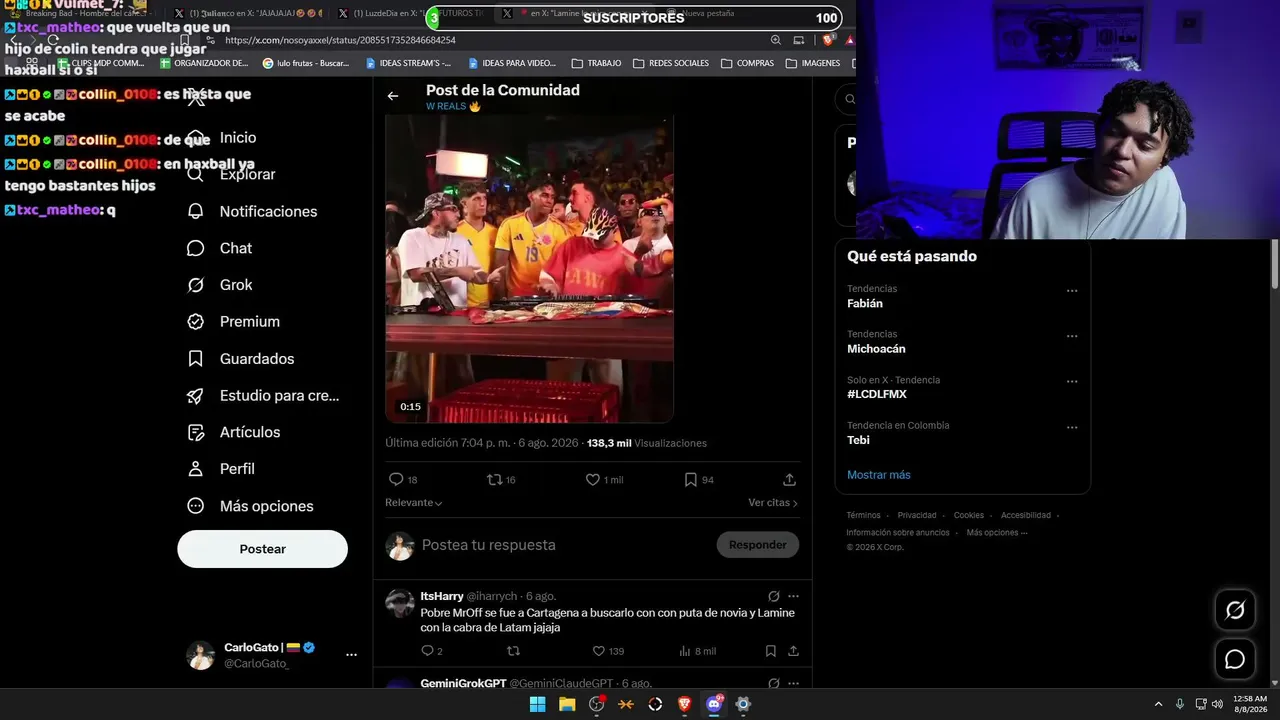Go back using the Post de la Comunidad arrow

[393, 96]
